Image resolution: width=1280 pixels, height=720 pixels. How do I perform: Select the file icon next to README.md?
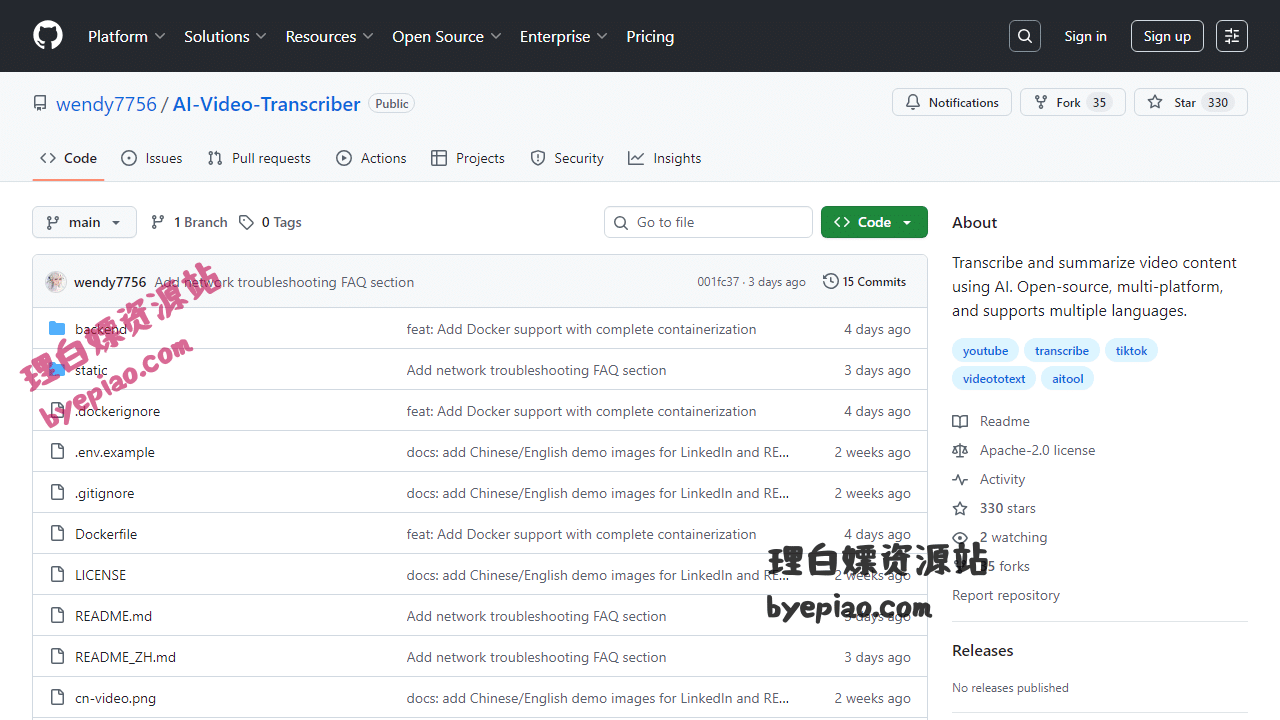57,616
